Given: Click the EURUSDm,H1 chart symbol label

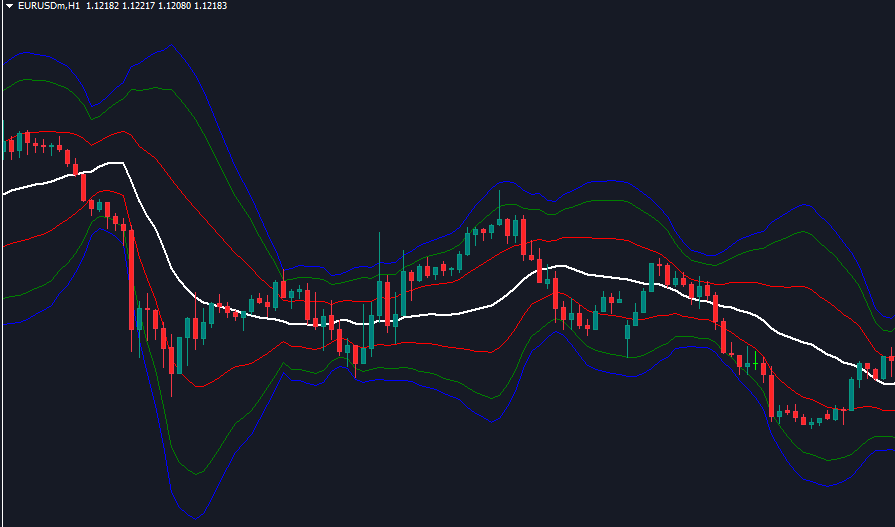Looking at the screenshot, I should pyautogui.click(x=49, y=6).
